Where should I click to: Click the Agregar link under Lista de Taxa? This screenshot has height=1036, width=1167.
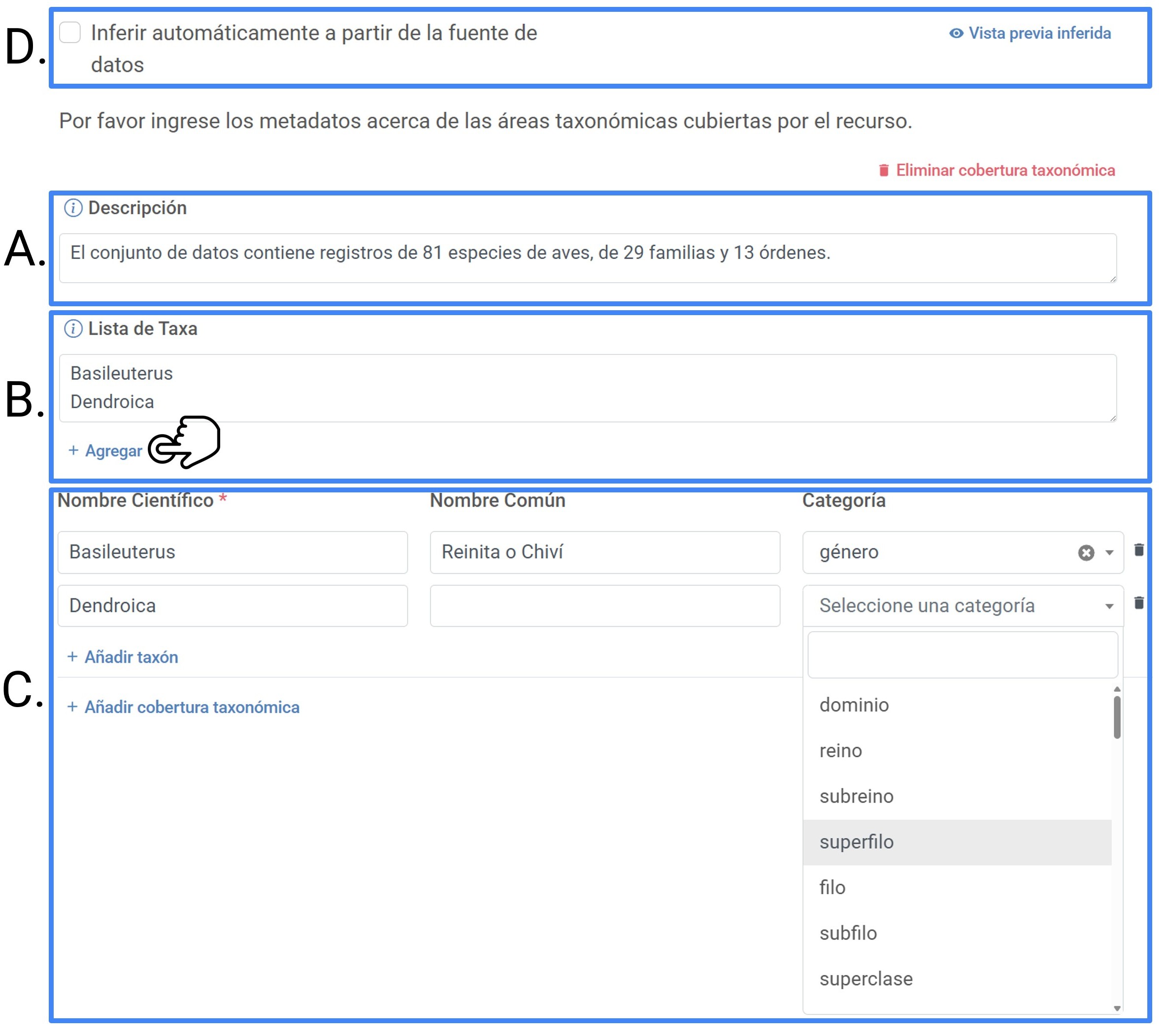coord(113,451)
